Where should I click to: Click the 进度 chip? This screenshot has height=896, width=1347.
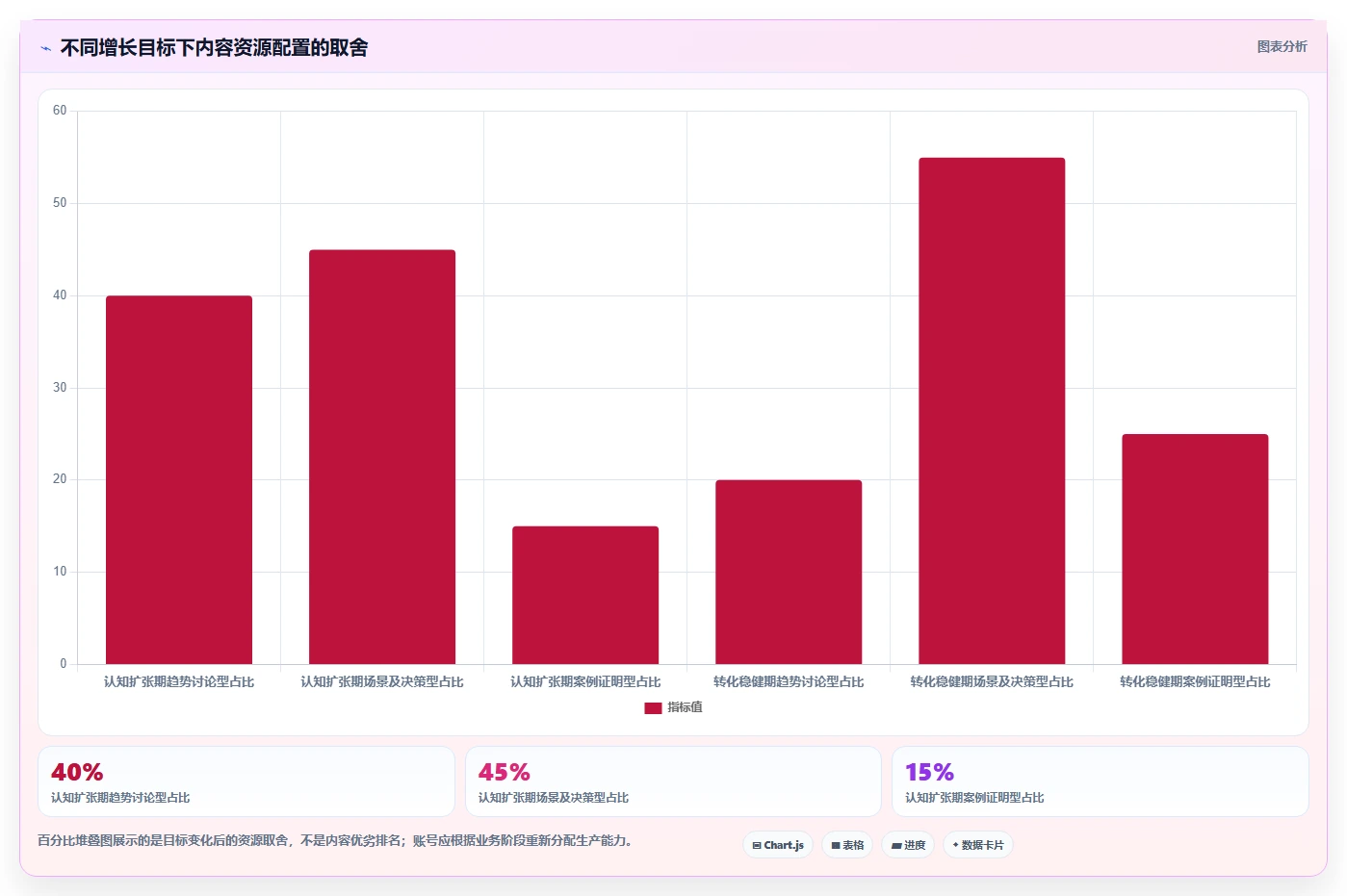click(908, 845)
